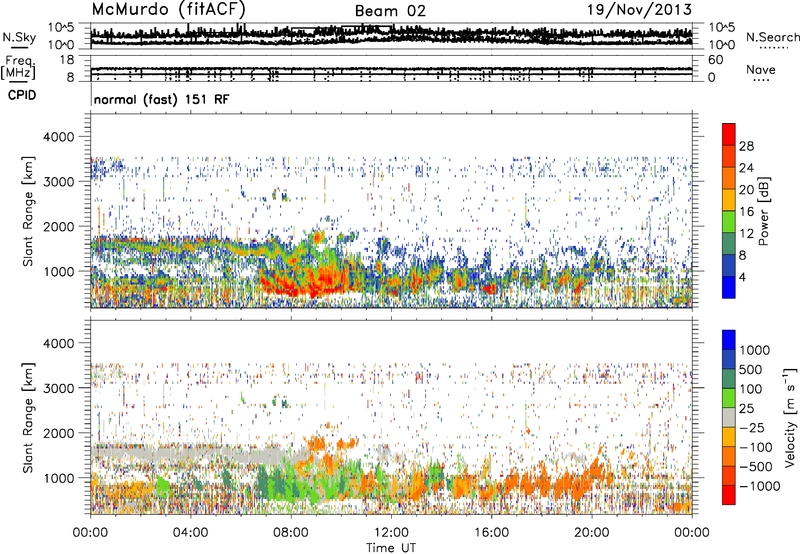800x554 pixels.
Task: Click the Power panel's Slant Range [km] label
Action: tap(28, 211)
